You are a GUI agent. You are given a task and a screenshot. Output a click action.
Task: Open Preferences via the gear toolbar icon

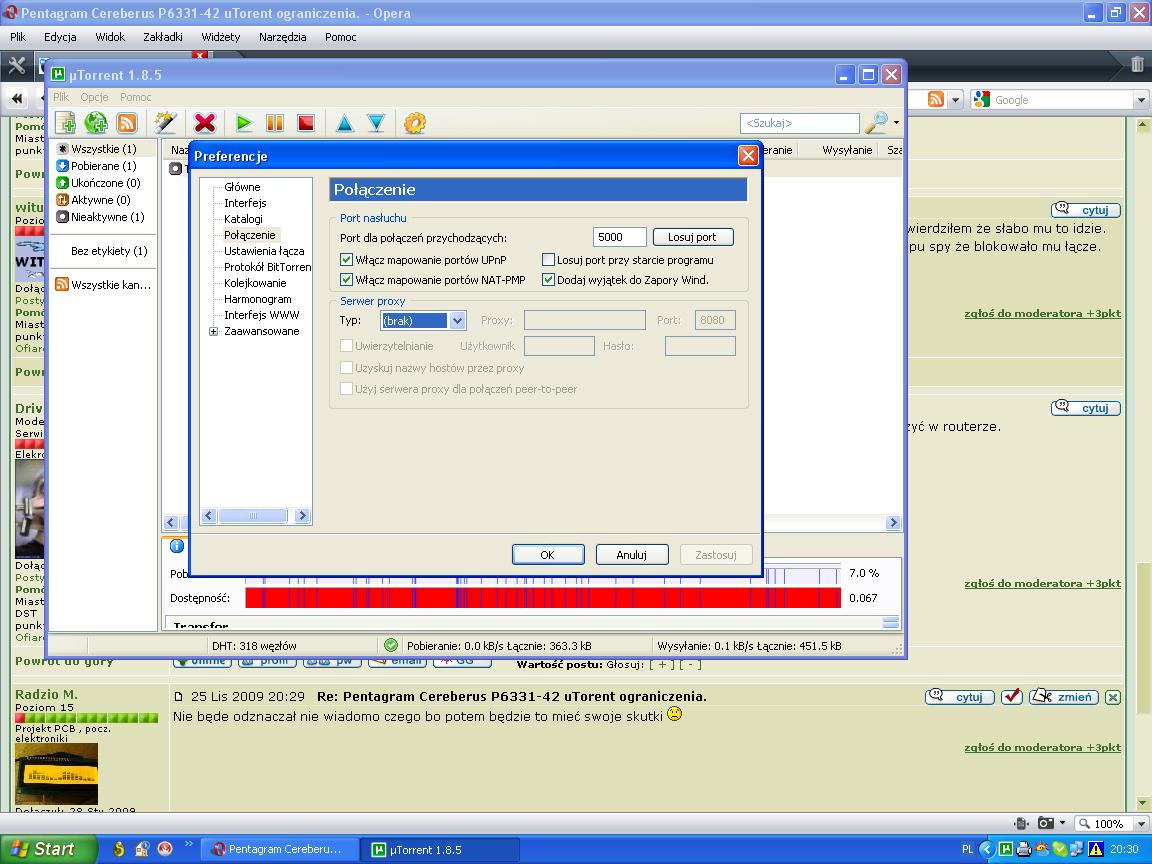click(x=415, y=123)
